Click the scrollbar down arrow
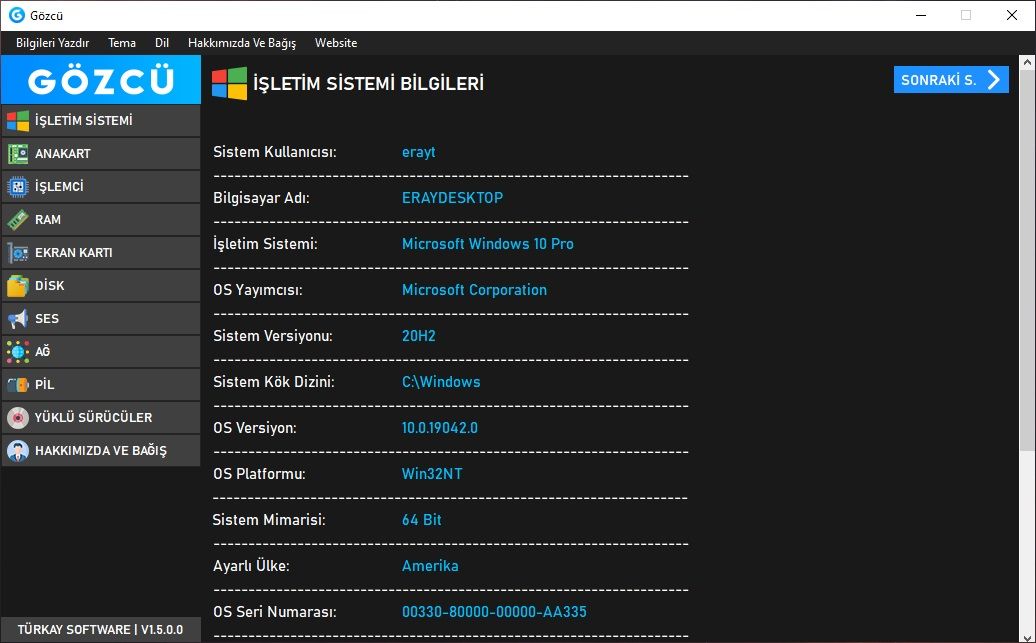The image size is (1036, 643). pyautogui.click(x=1027, y=636)
